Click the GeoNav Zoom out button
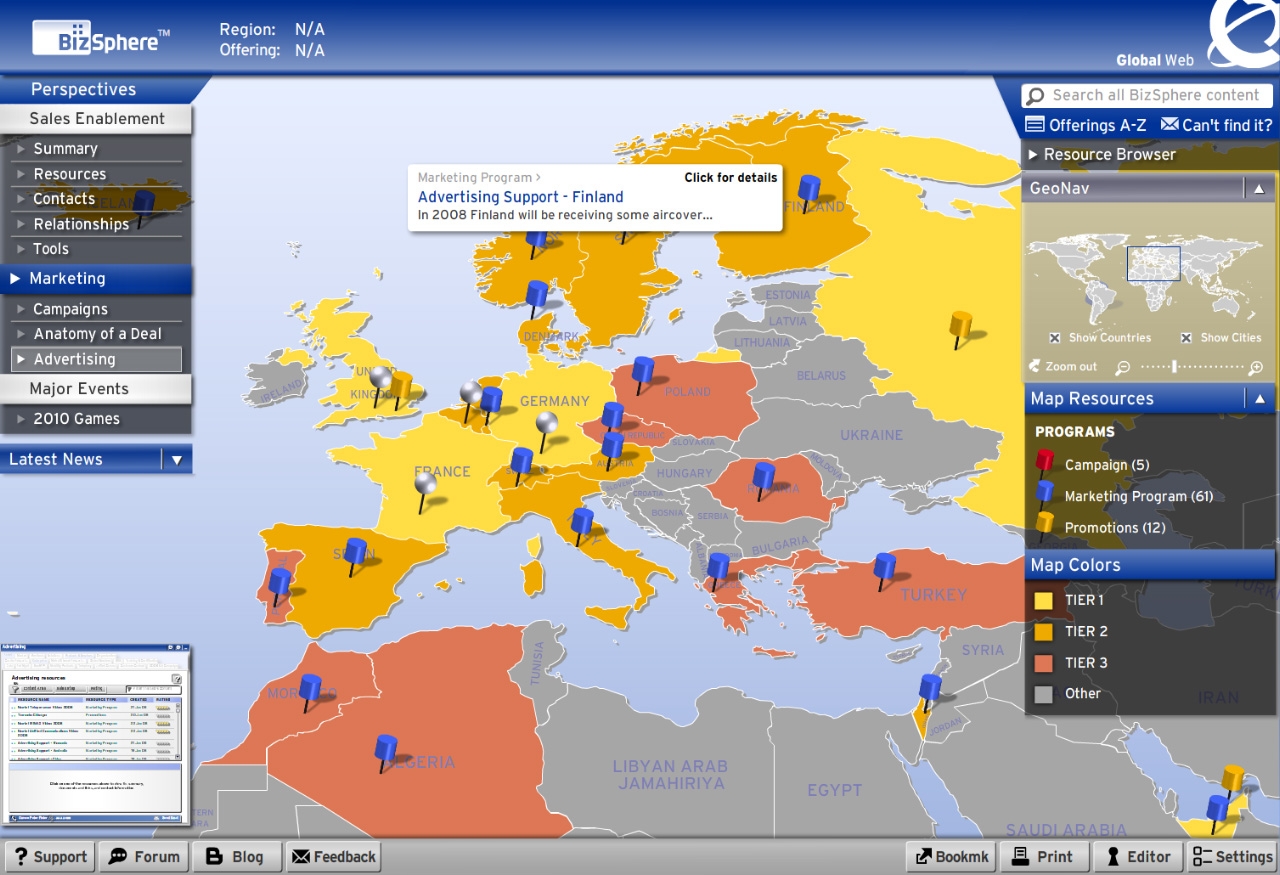Screen dimensions: 1280x875 [1063, 367]
